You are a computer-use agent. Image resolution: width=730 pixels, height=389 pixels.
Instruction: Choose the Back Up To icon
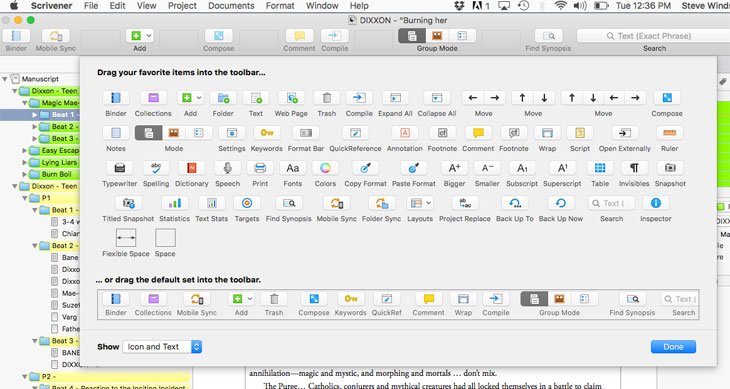pyautogui.click(x=514, y=203)
